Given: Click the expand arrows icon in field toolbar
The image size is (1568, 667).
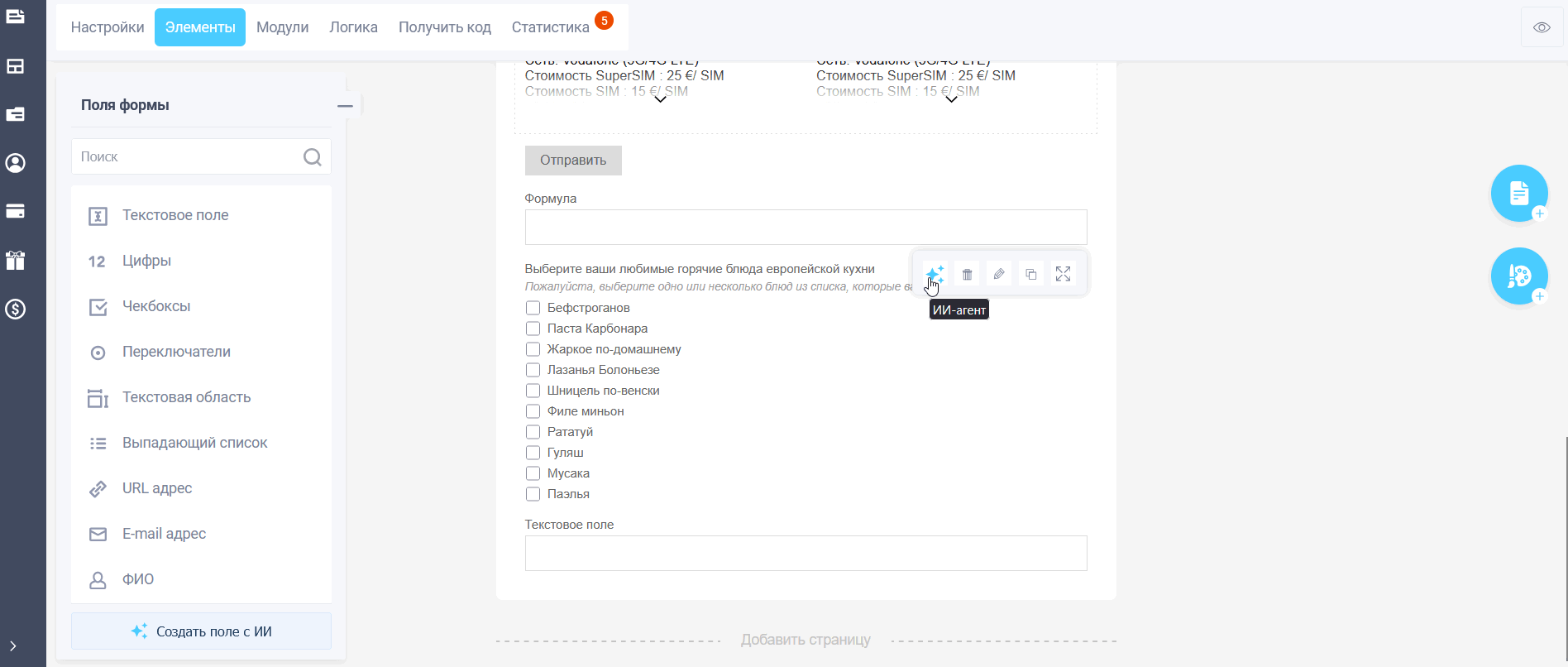Looking at the screenshot, I should point(1064,274).
